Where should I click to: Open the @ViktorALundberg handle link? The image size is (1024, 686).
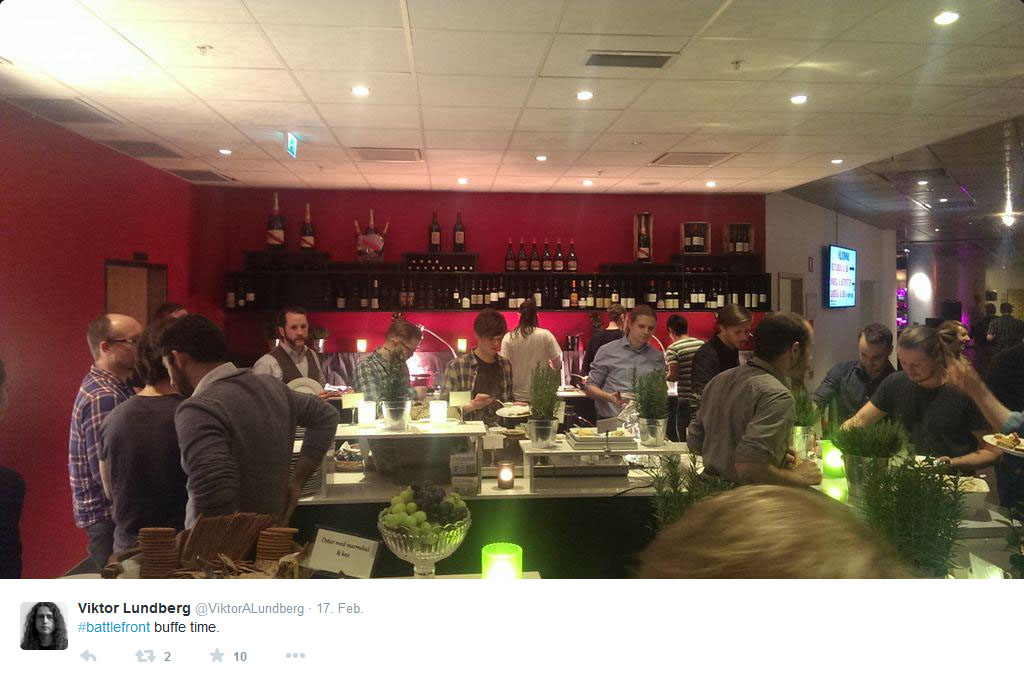(249, 609)
